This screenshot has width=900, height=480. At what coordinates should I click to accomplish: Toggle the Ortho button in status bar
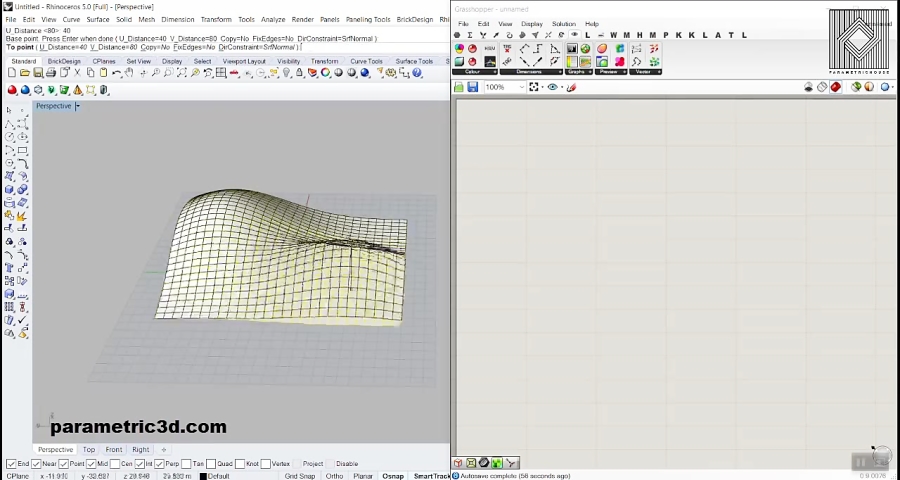[334, 476]
